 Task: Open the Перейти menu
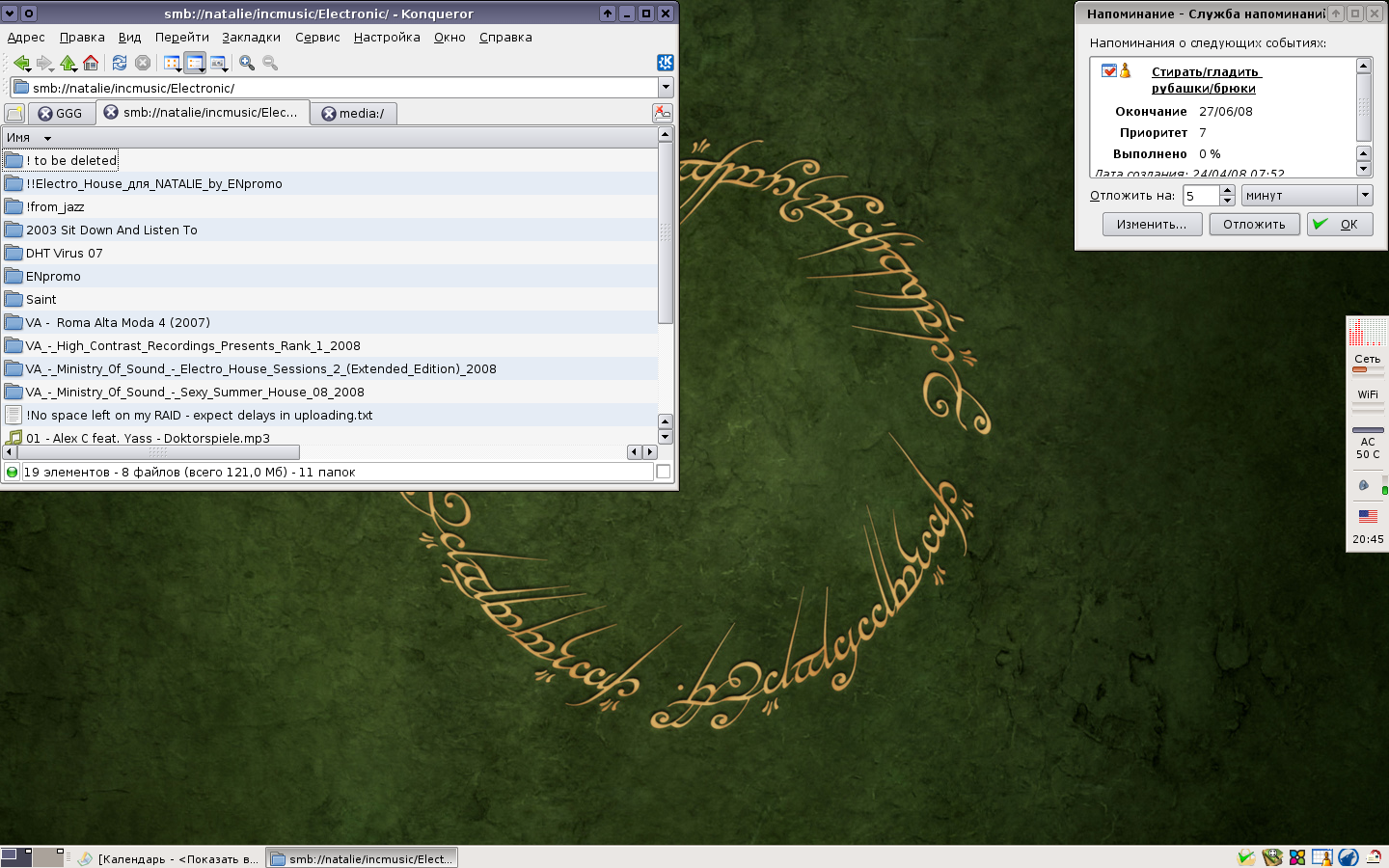182,38
